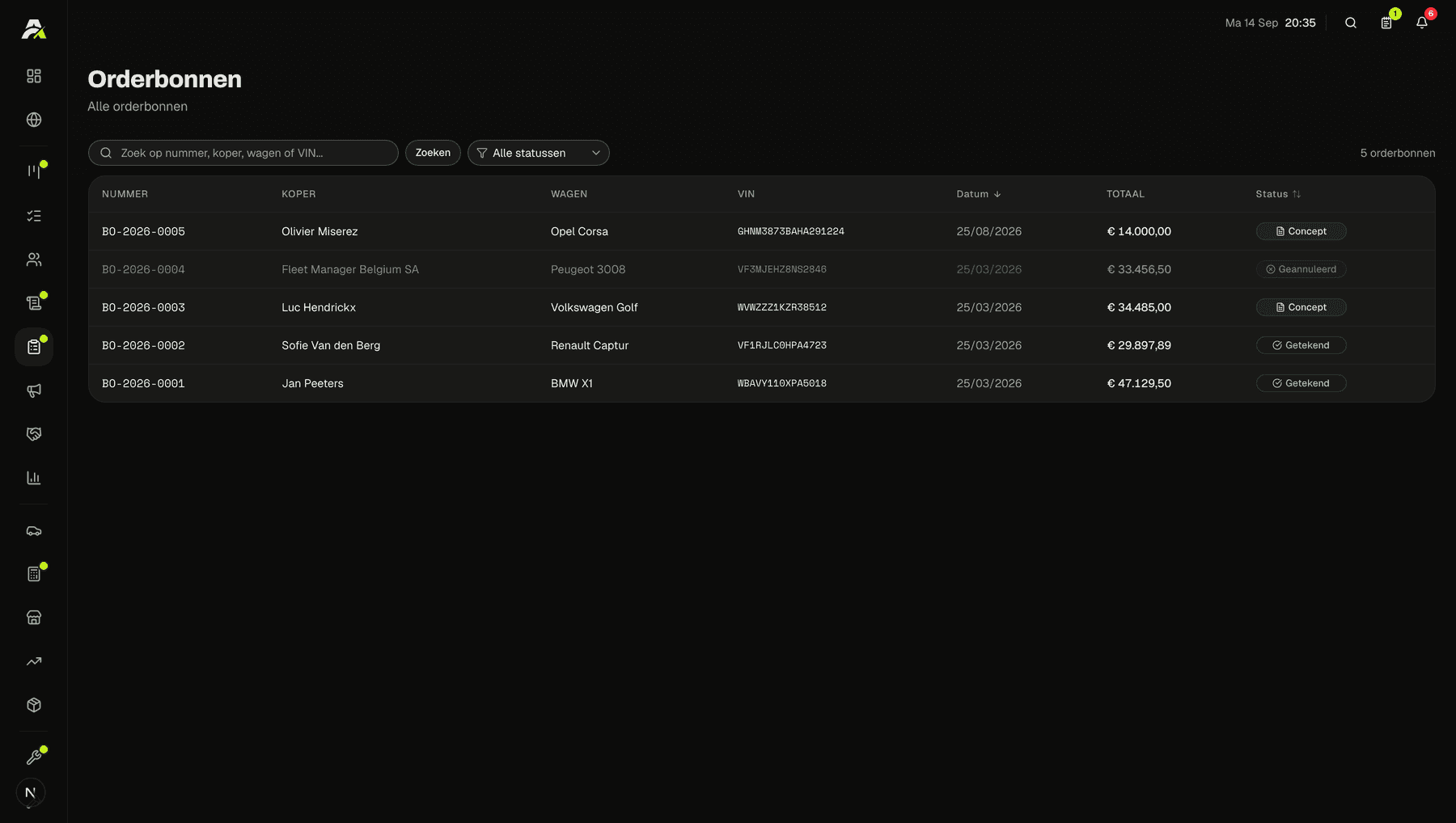Image resolution: width=1456 pixels, height=823 pixels.
Task: Click the total € 14.000,00
Action: [1139, 231]
